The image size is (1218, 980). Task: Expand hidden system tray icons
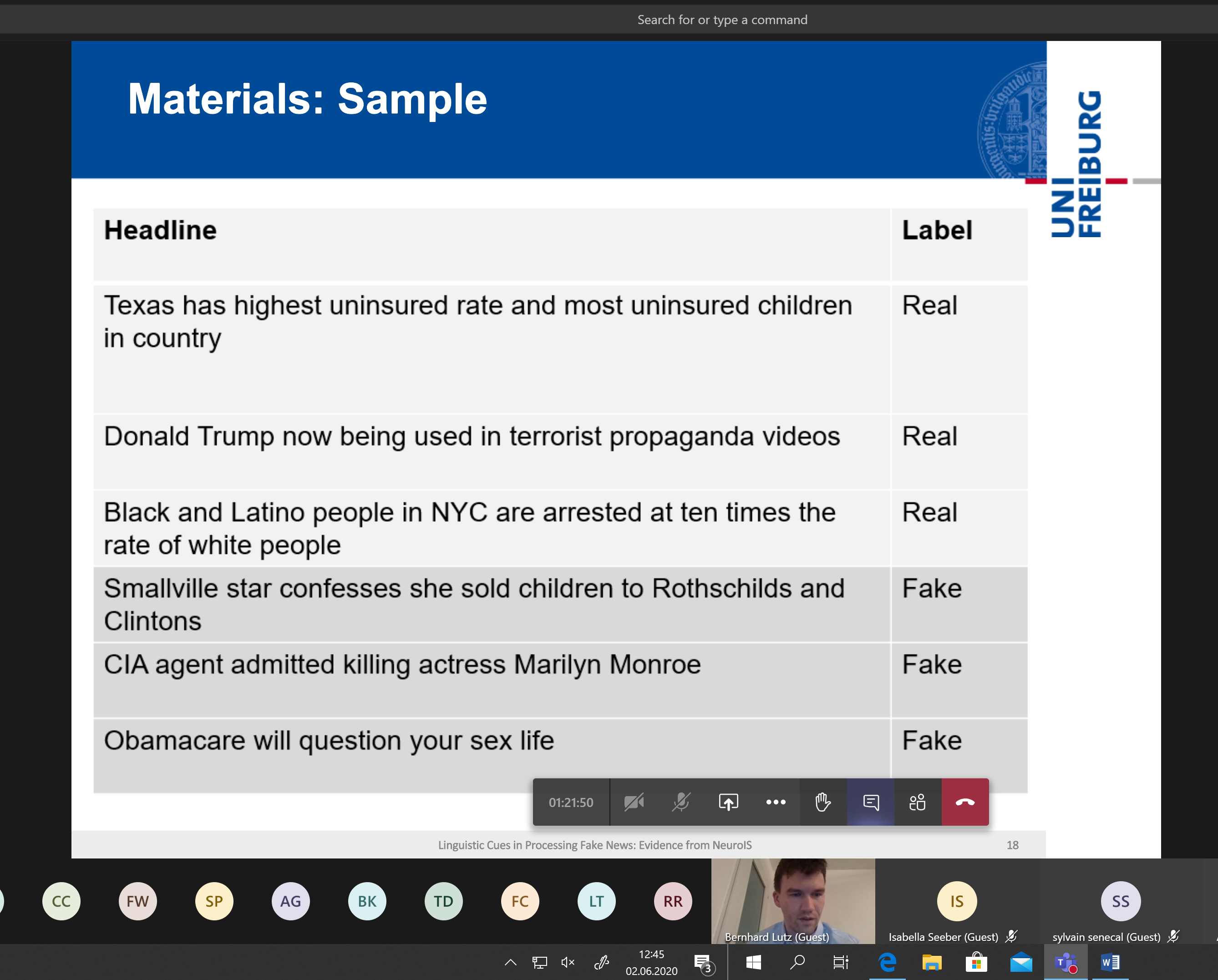510,962
